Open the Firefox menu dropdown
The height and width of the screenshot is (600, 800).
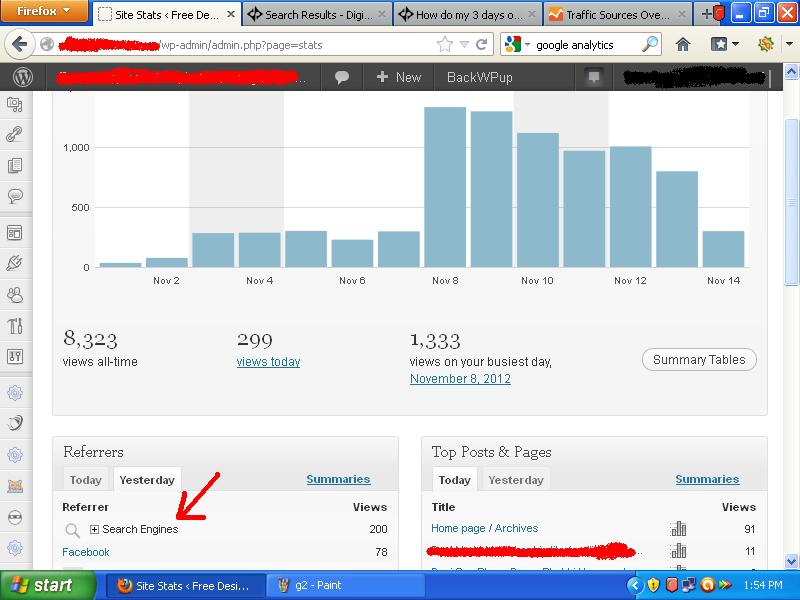point(44,12)
